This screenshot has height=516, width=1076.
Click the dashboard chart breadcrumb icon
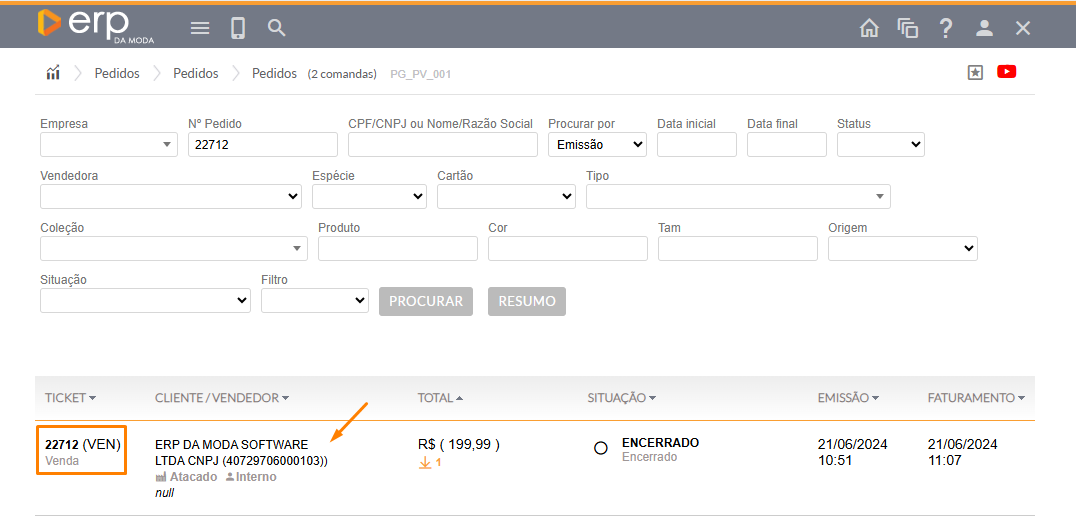(x=53, y=73)
